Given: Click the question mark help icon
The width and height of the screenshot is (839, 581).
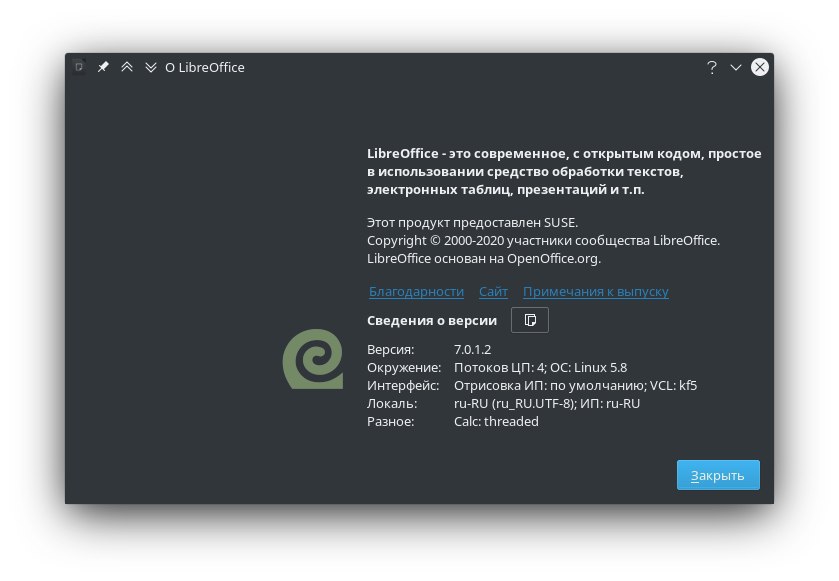Looking at the screenshot, I should [x=712, y=67].
